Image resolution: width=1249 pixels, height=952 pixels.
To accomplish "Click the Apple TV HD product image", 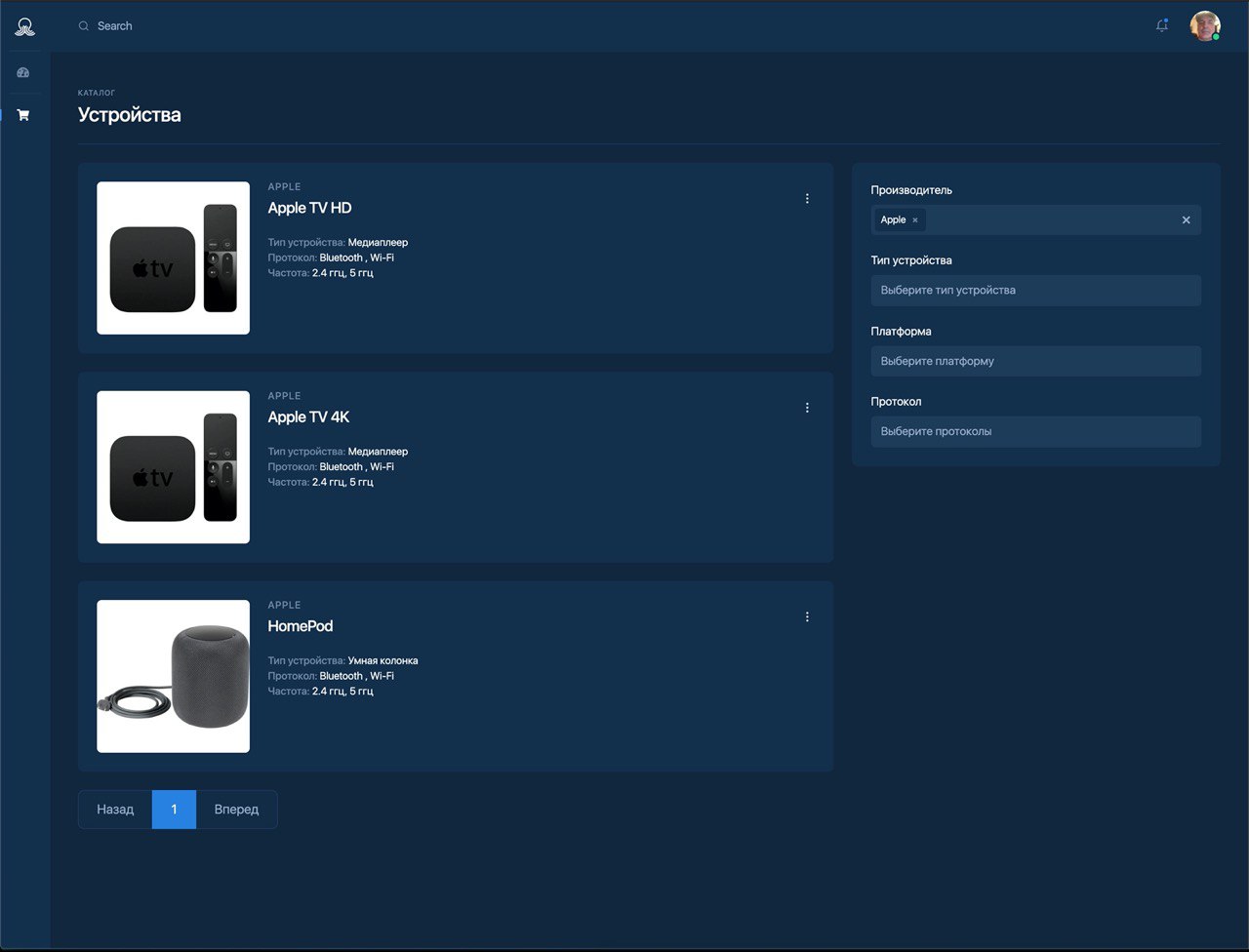I will pos(173,258).
